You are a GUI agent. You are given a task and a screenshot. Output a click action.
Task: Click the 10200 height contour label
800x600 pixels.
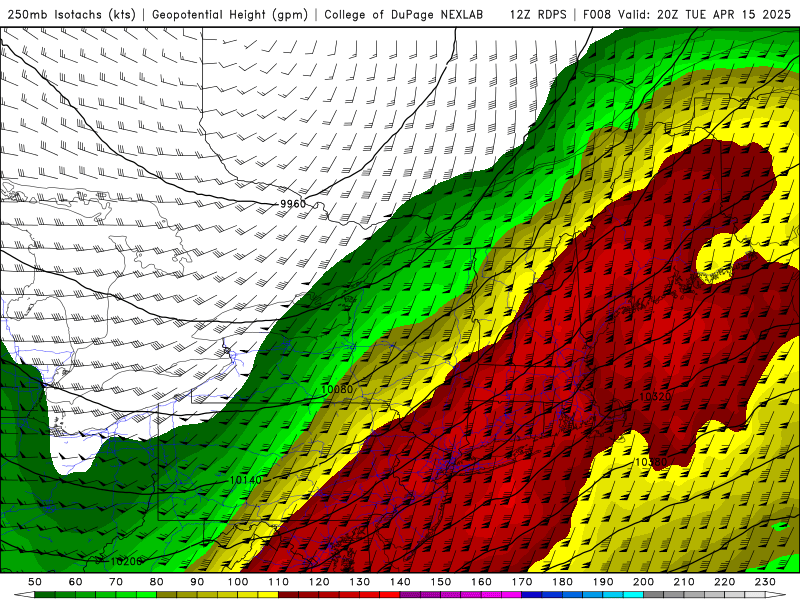point(126,561)
